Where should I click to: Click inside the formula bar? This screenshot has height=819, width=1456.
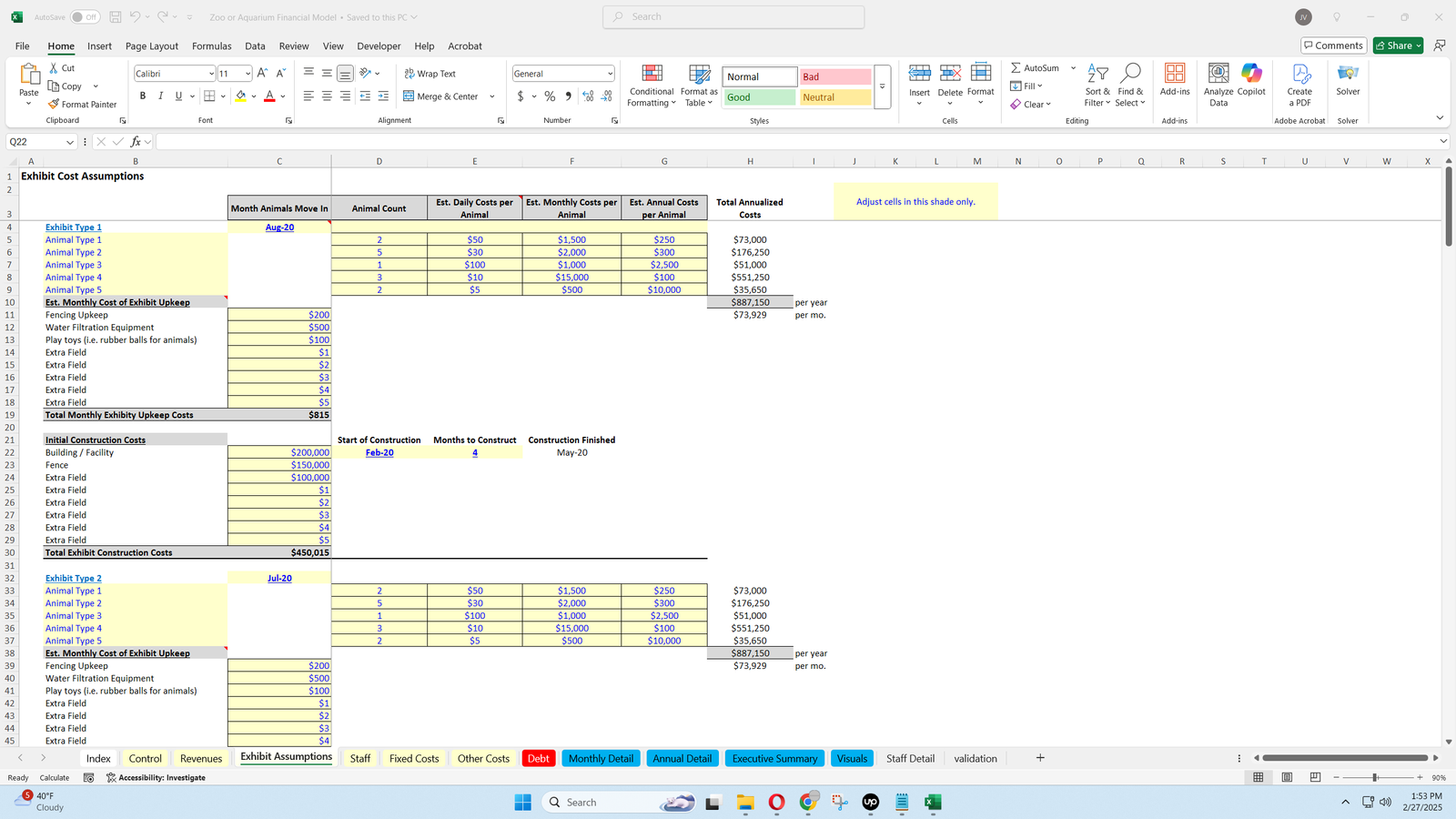pyautogui.click(x=792, y=142)
